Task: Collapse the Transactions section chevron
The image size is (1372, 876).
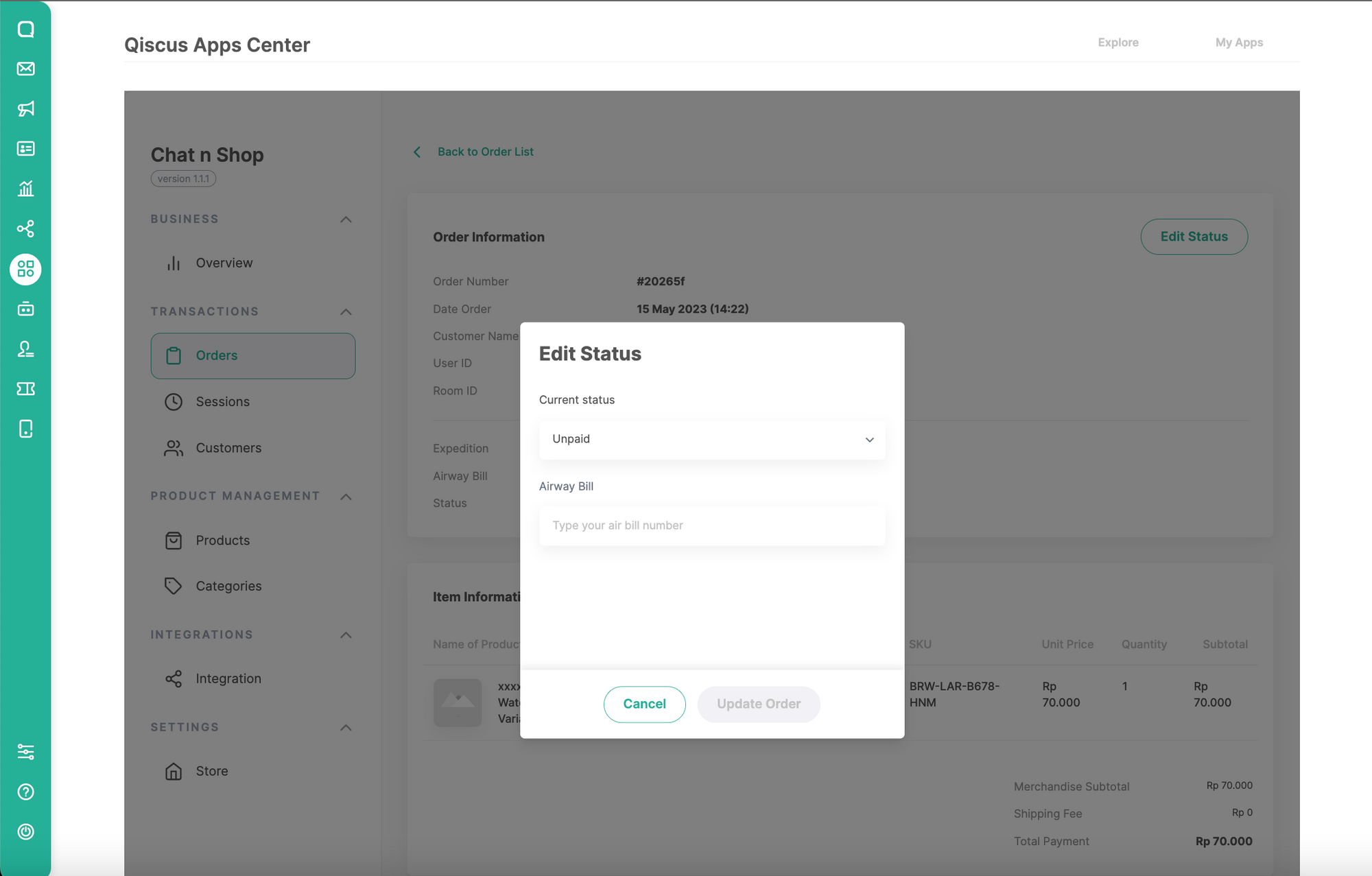Action: 346,312
